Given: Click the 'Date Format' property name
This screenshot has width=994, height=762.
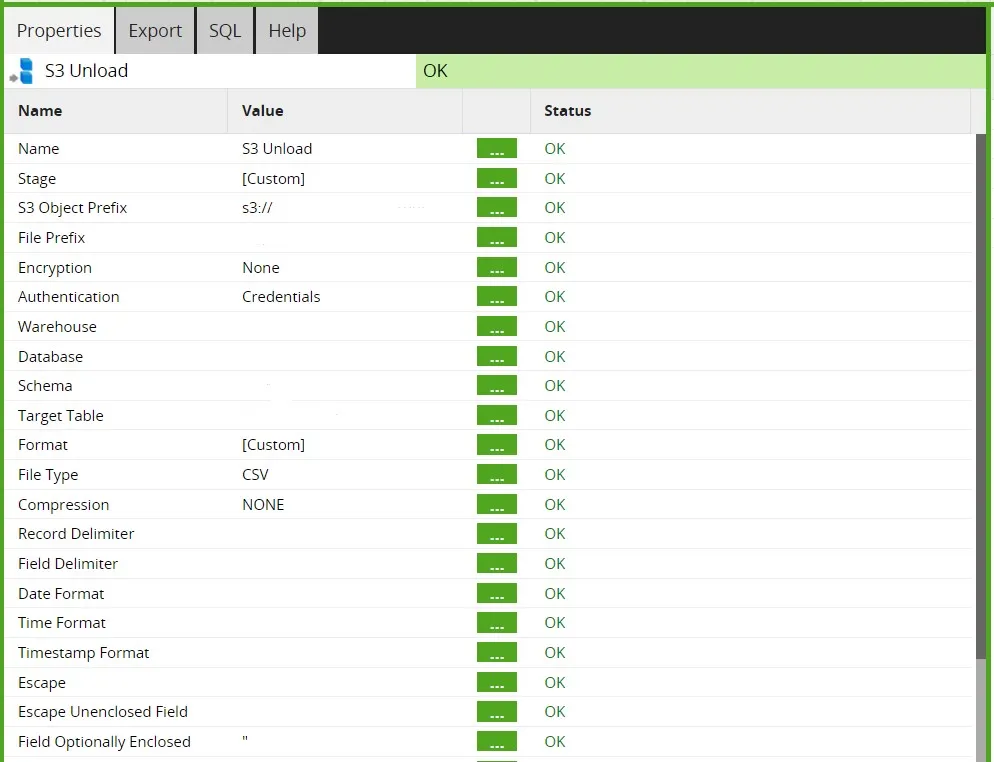Looking at the screenshot, I should (61, 594).
